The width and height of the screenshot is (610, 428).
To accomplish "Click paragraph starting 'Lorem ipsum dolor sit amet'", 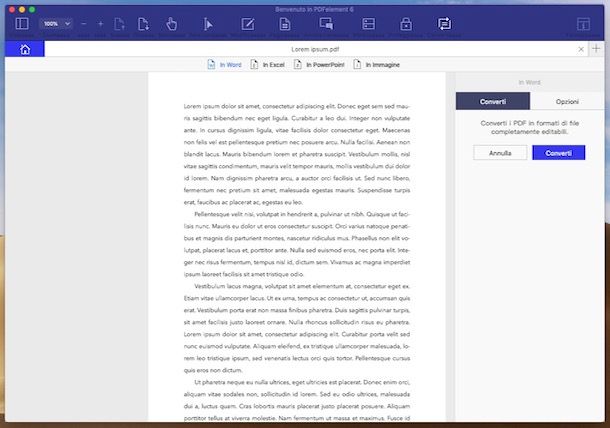I will 297,154.
